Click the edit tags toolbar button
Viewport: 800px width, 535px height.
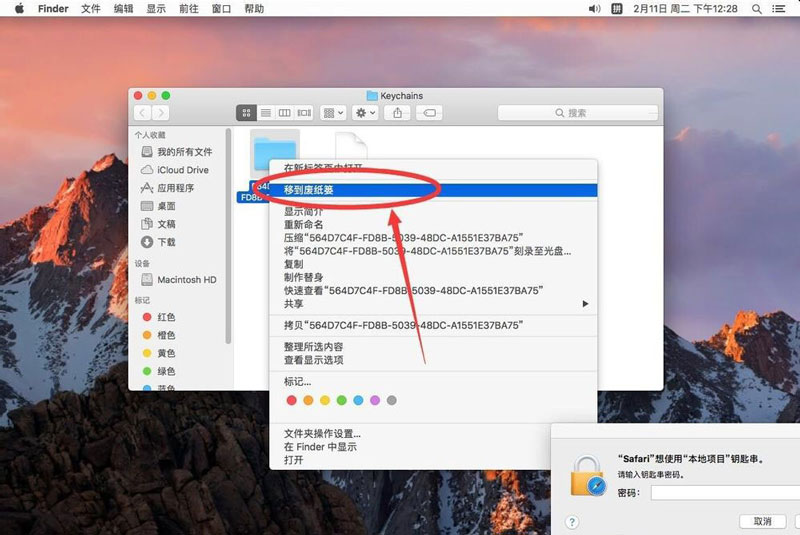point(430,113)
